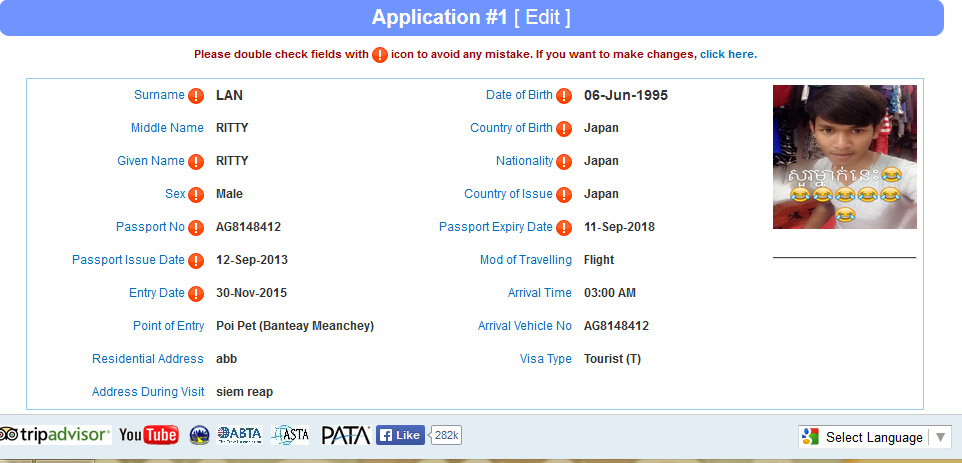Click the Point of Entry label
This screenshot has height=463, width=962.
[169, 326]
